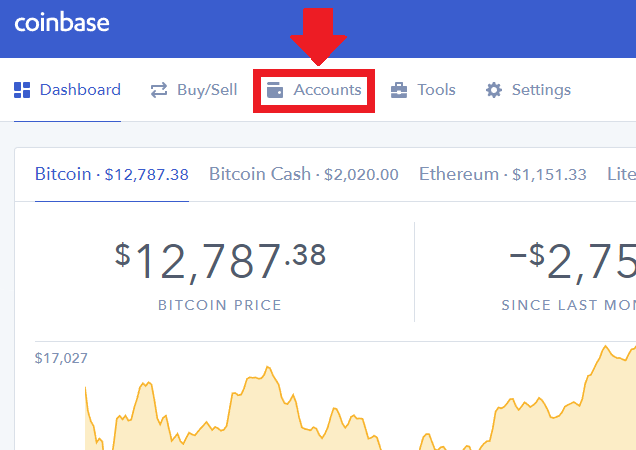Image resolution: width=636 pixels, height=450 pixels.
Task: Open the Buy/Sell nav label
Action: click(207, 90)
